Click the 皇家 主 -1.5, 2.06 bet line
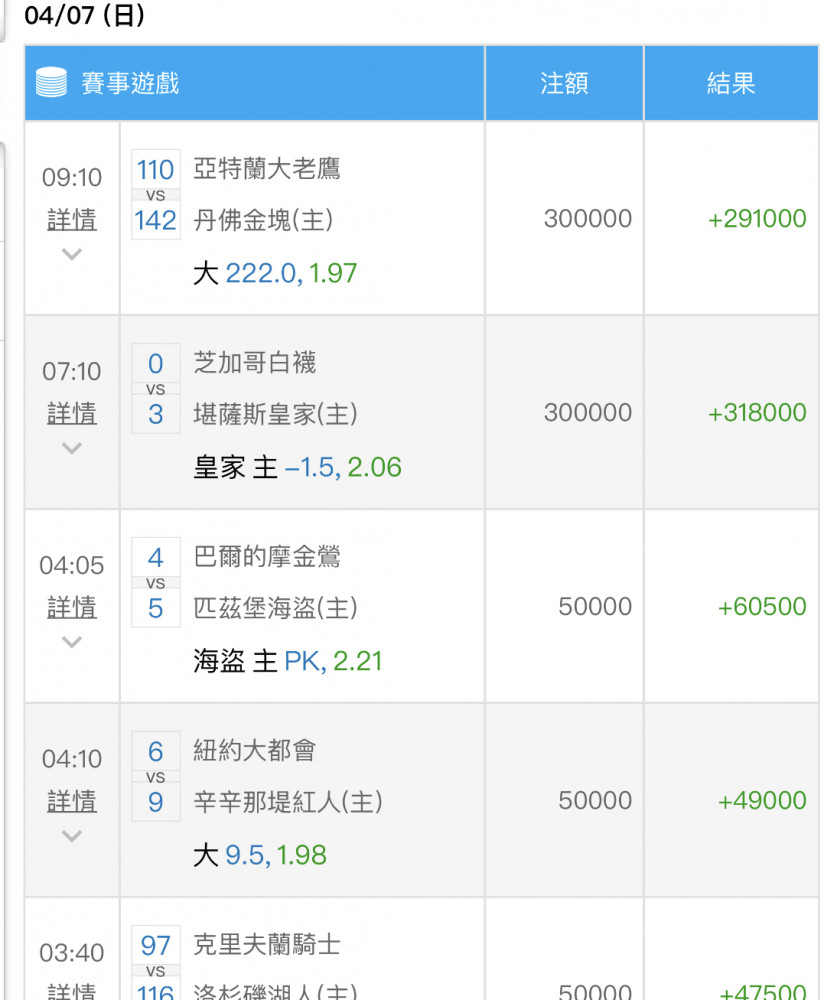This screenshot has width=824, height=1000. point(297,467)
